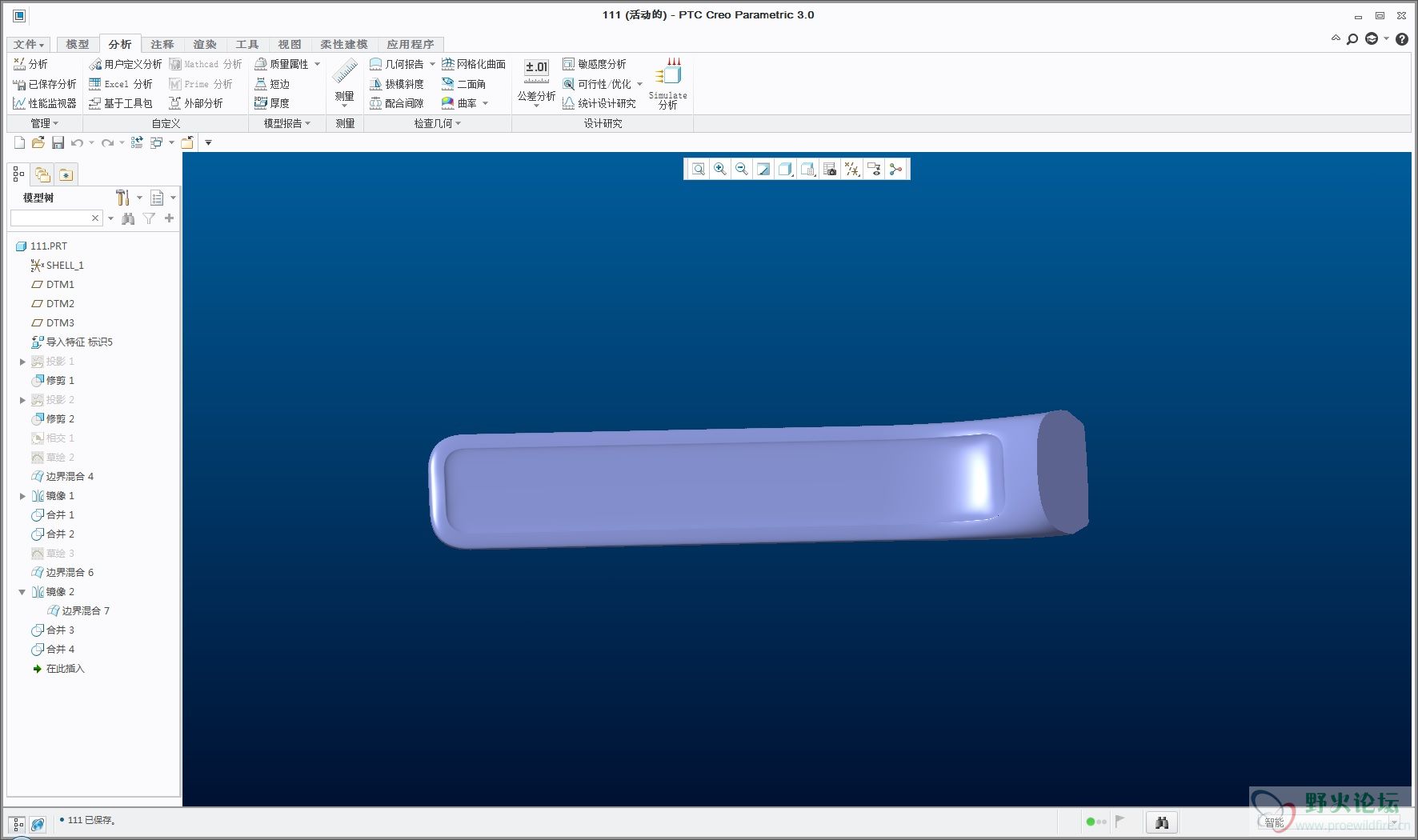Switch to the 视图 ribbon tab
Image resolution: width=1418 pixels, height=840 pixels.
[290, 44]
